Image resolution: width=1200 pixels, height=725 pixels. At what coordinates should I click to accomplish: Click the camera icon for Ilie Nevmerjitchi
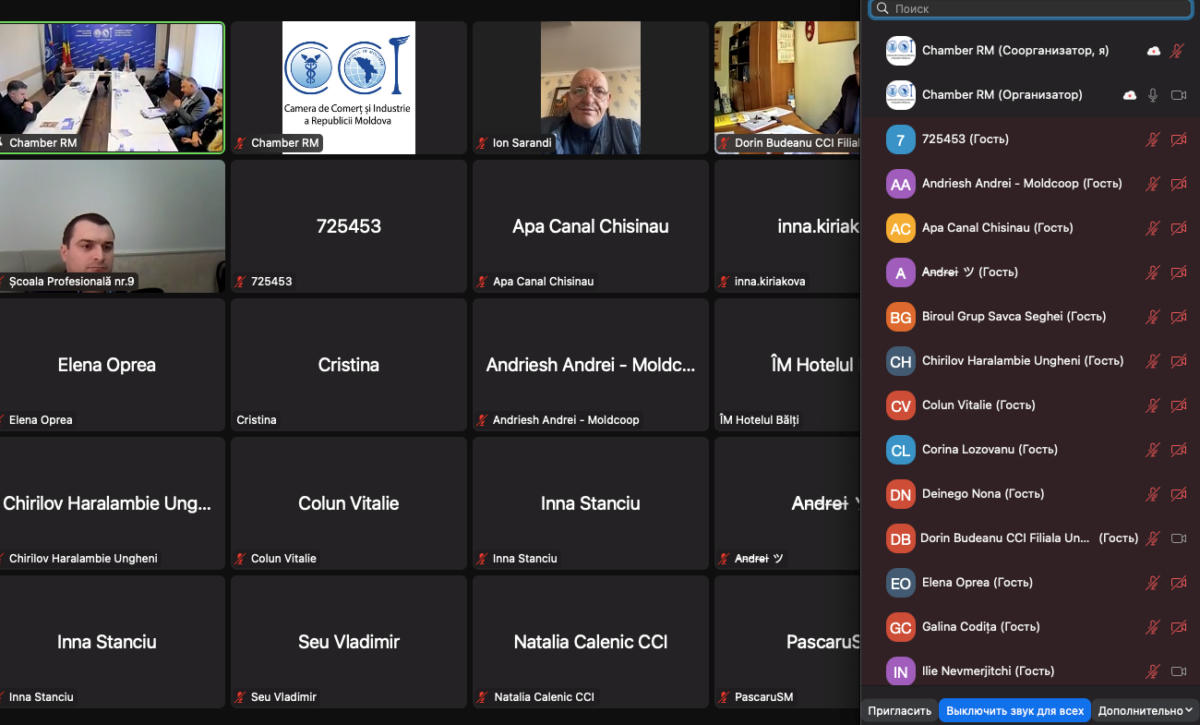click(1179, 671)
